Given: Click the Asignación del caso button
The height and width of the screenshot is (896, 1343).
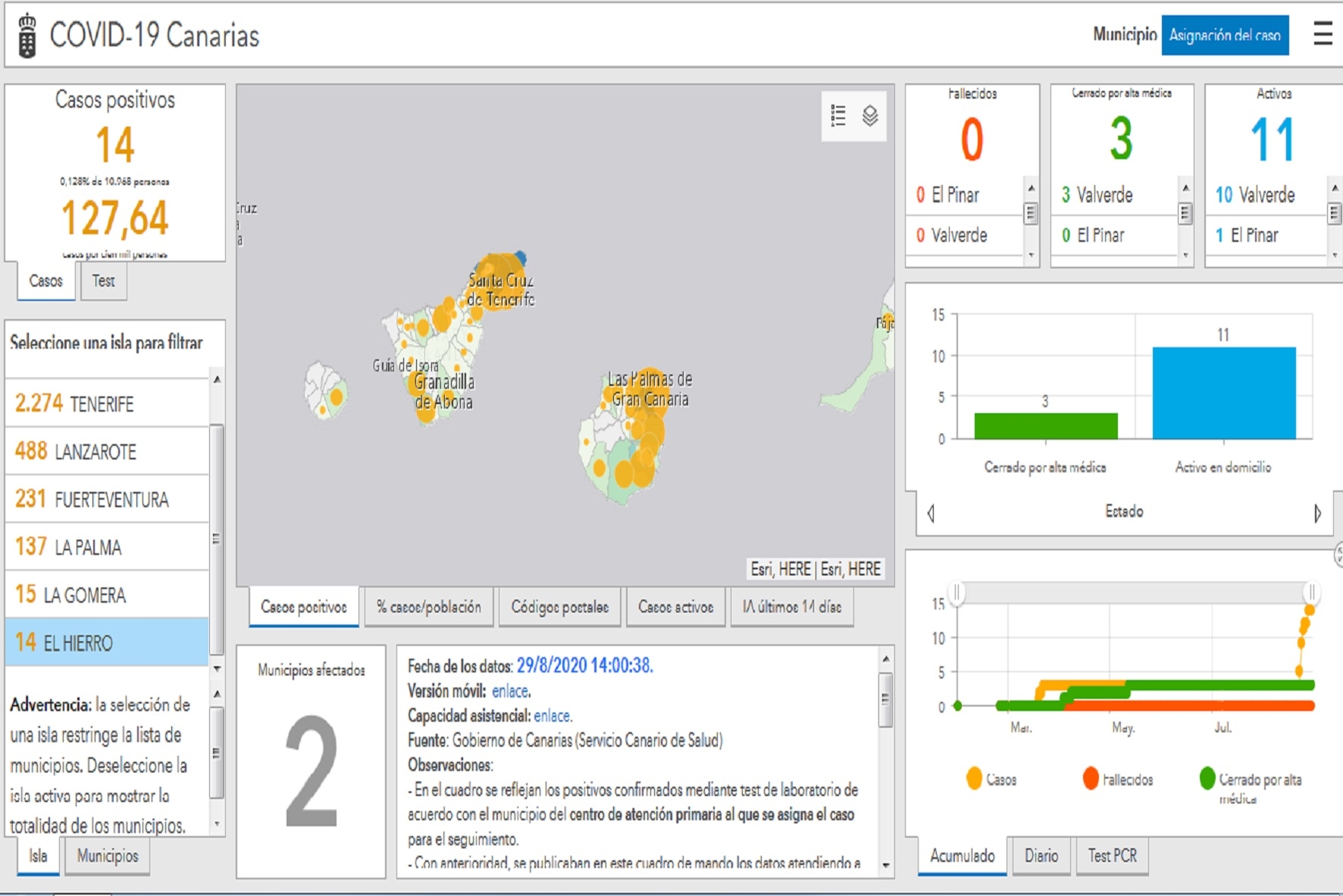Looking at the screenshot, I should point(1225,35).
